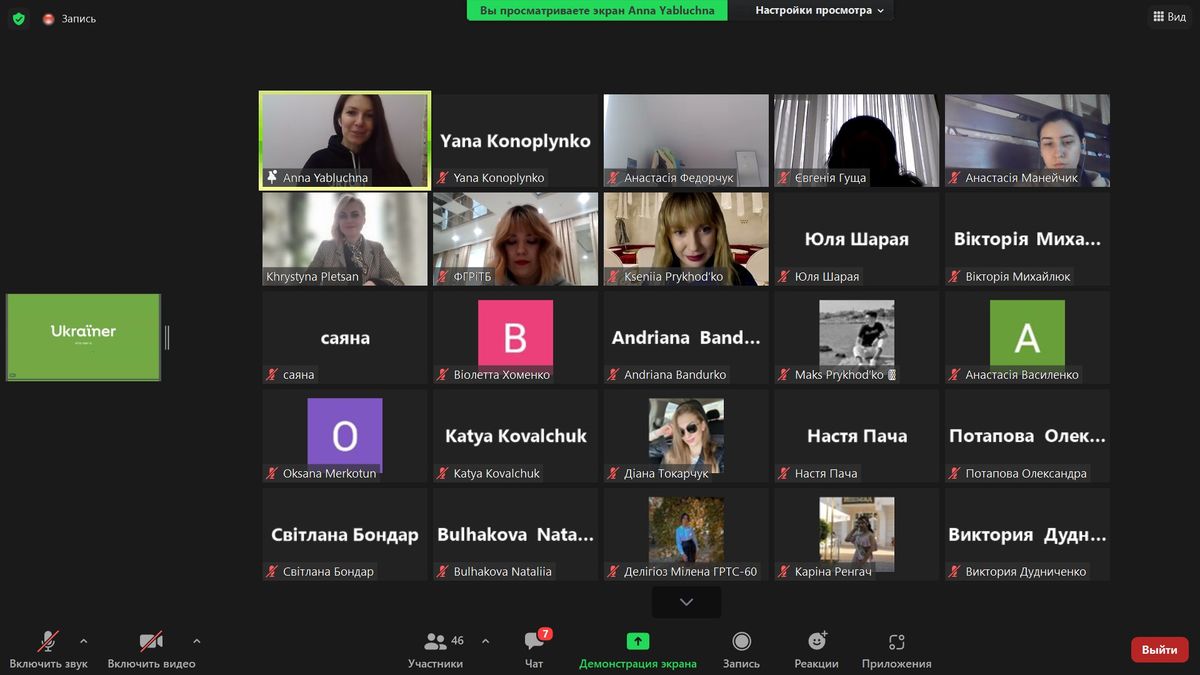Open the Participants panel icon
1200x675 pixels.
pyautogui.click(x=436, y=642)
